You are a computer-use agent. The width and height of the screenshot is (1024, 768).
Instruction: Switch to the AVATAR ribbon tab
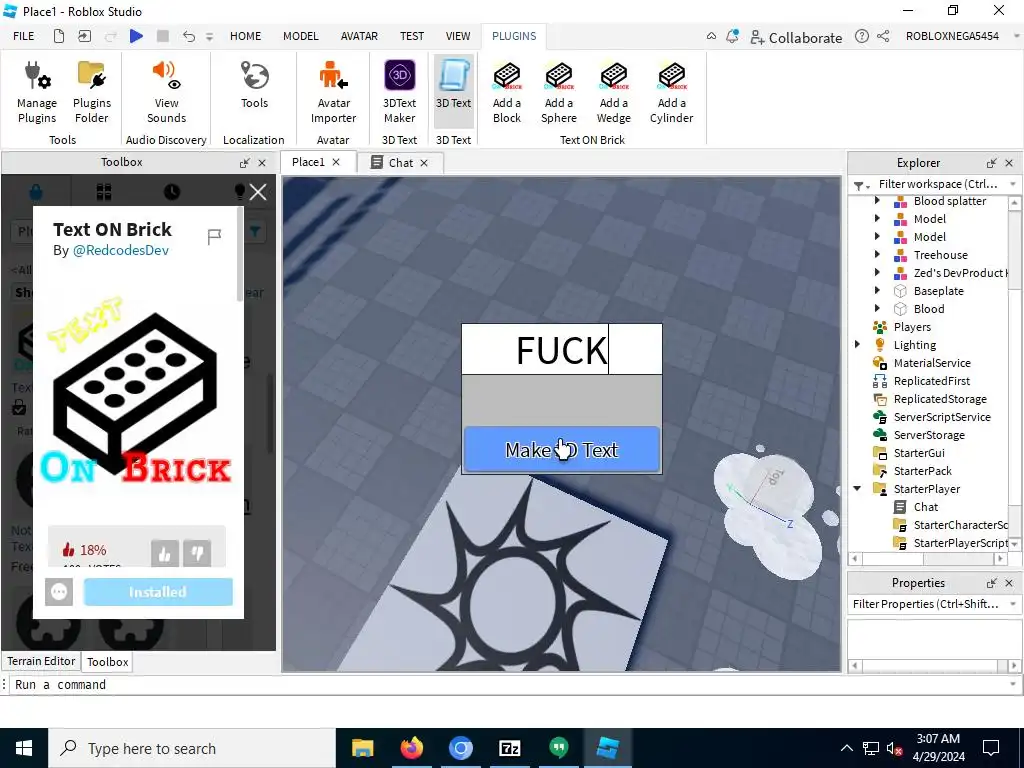(x=359, y=36)
